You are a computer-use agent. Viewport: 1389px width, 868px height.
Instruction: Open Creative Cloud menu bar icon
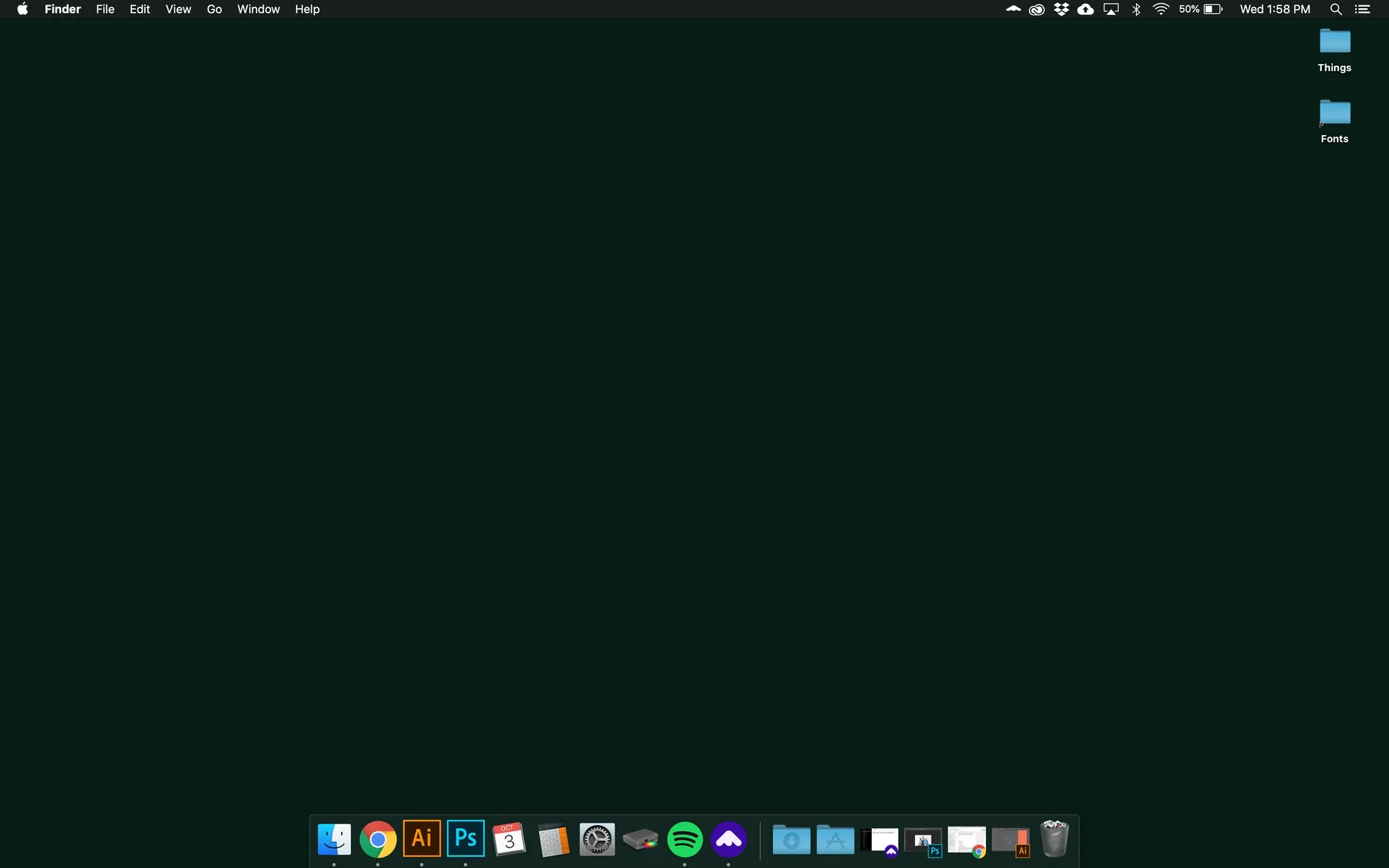tap(1036, 9)
